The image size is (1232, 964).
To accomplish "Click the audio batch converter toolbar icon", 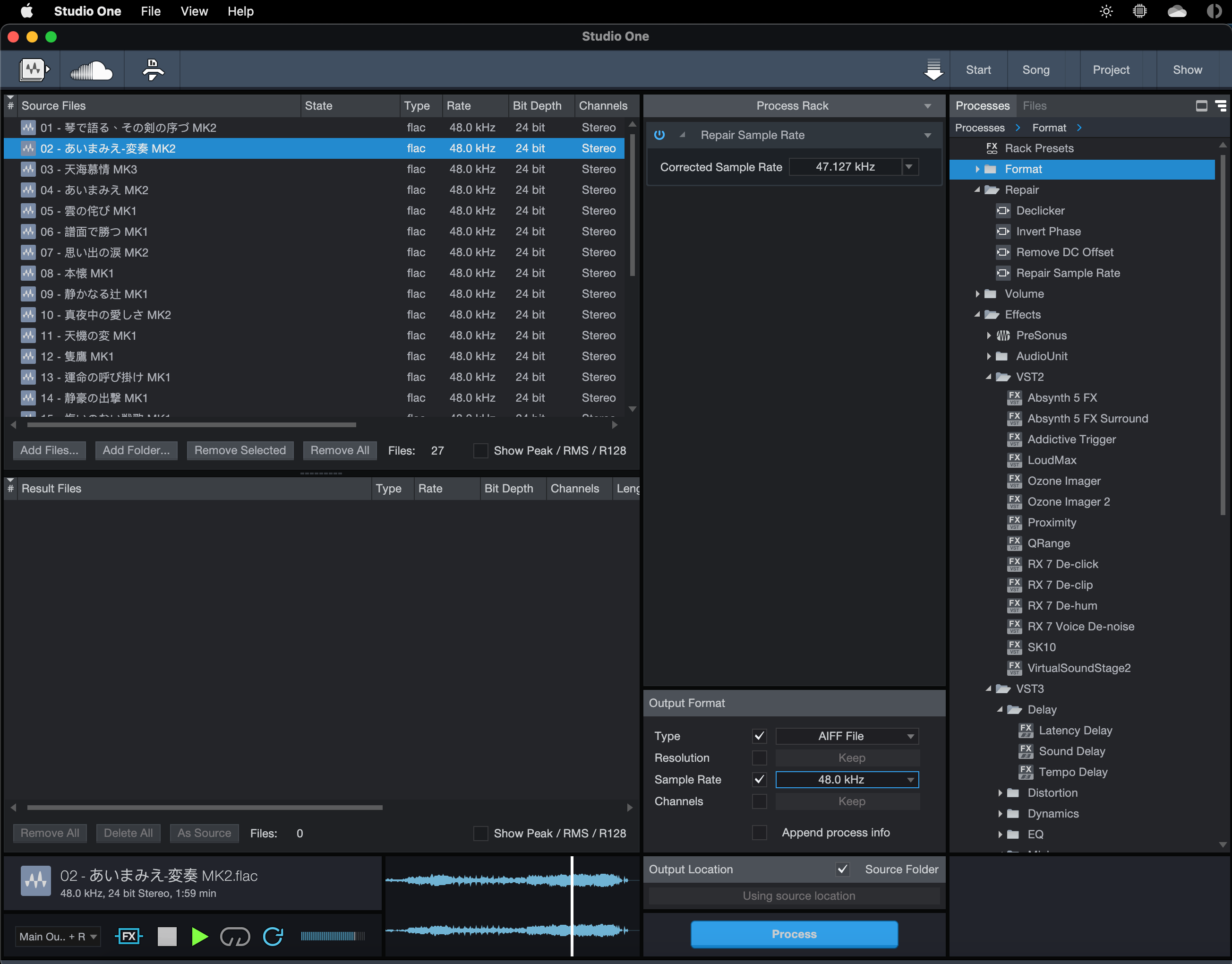I will [34, 70].
